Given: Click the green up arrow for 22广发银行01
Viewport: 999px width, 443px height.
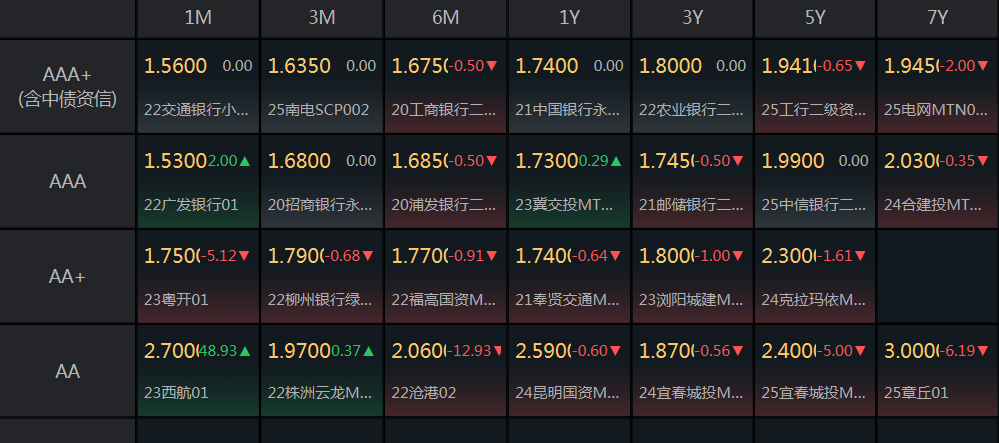Looking at the screenshot, I should (x=245, y=161).
